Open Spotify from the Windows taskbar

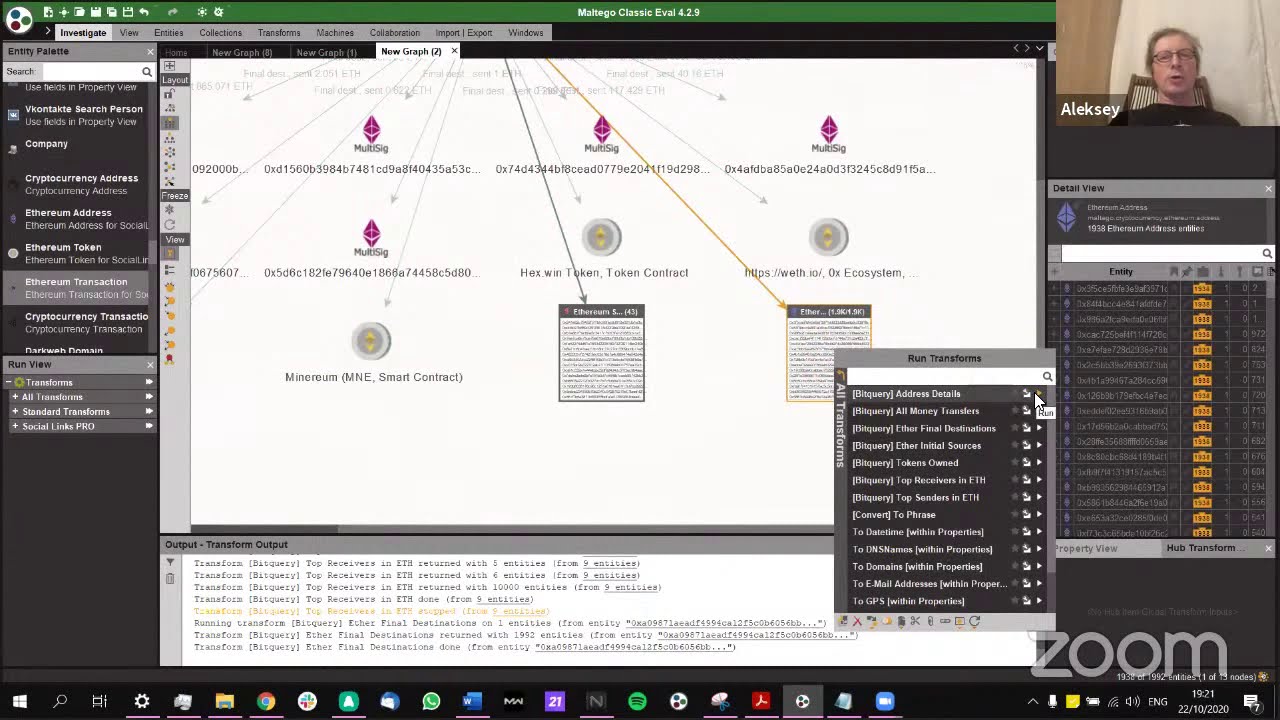click(x=637, y=701)
